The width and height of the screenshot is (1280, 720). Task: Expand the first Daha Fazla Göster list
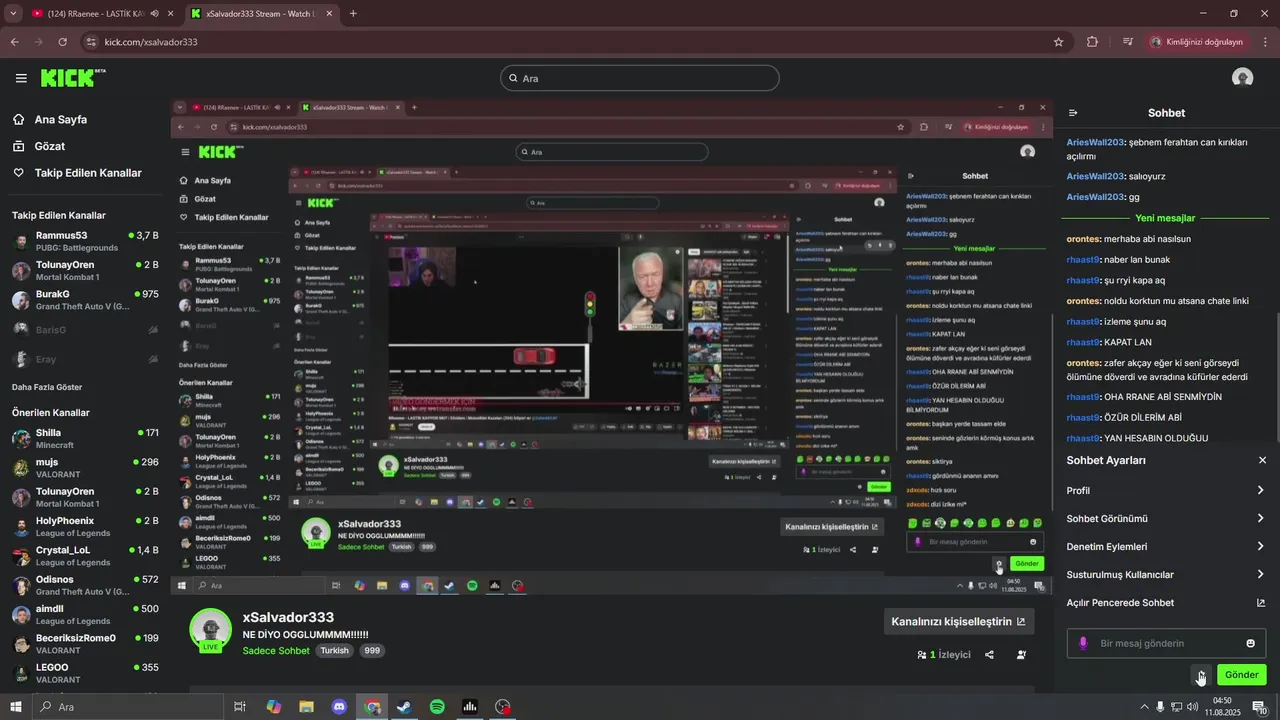tap(47, 387)
